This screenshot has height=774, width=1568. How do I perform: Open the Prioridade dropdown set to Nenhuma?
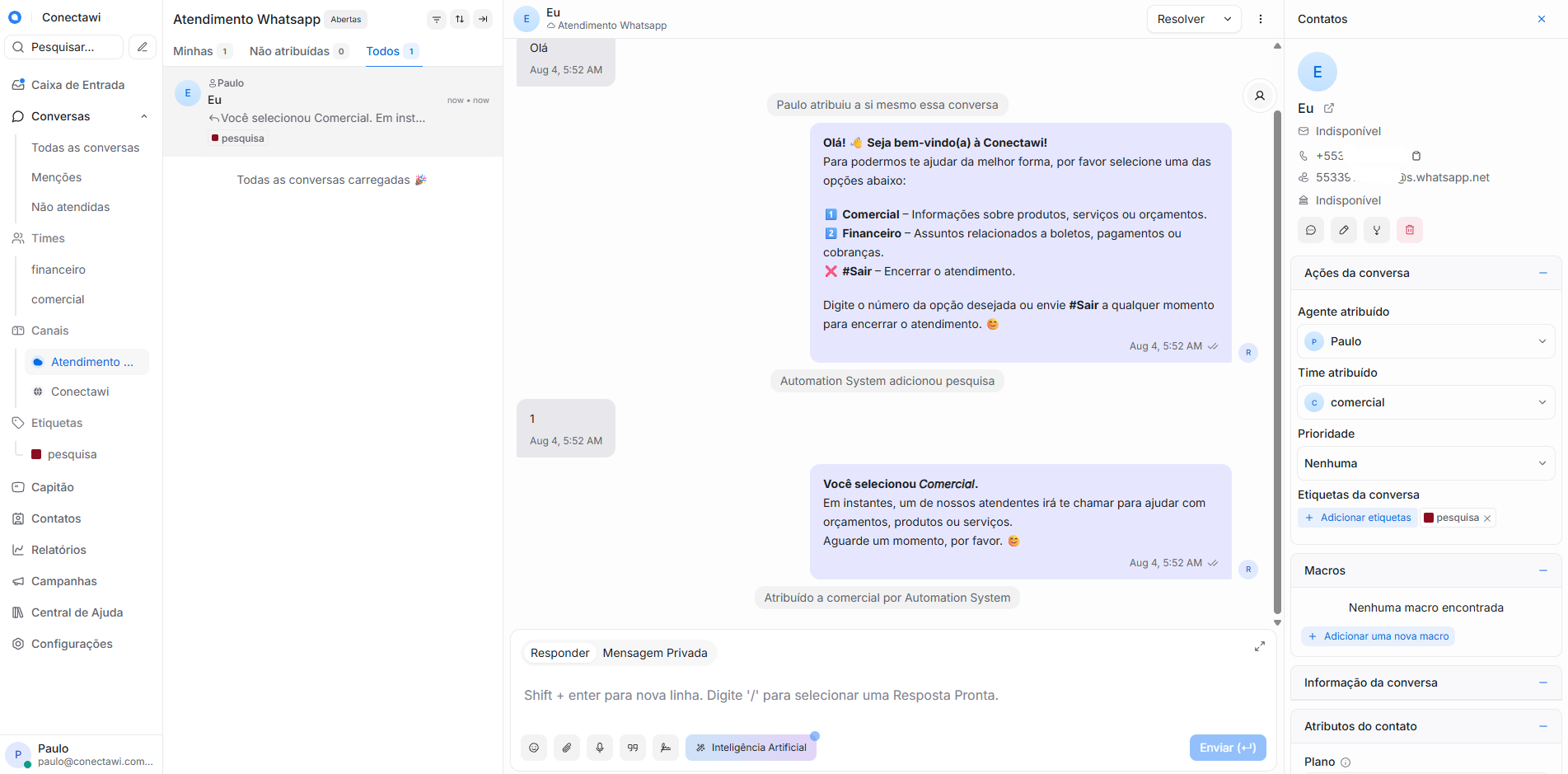[1425, 463]
